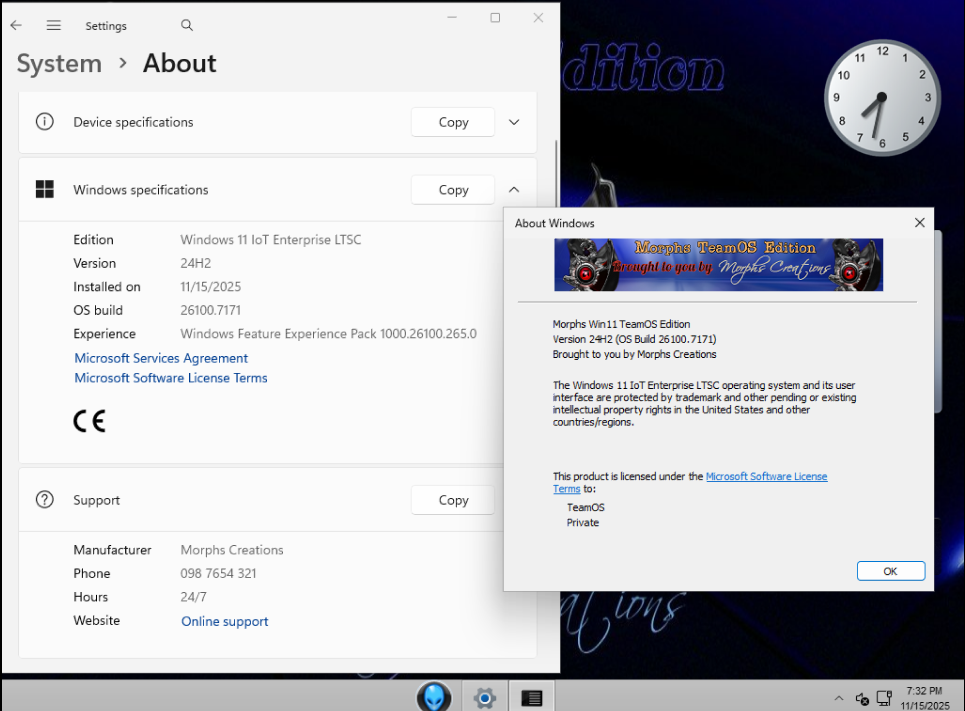965x711 pixels.
Task: Collapse the Windows specifications section
Action: coord(514,190)
